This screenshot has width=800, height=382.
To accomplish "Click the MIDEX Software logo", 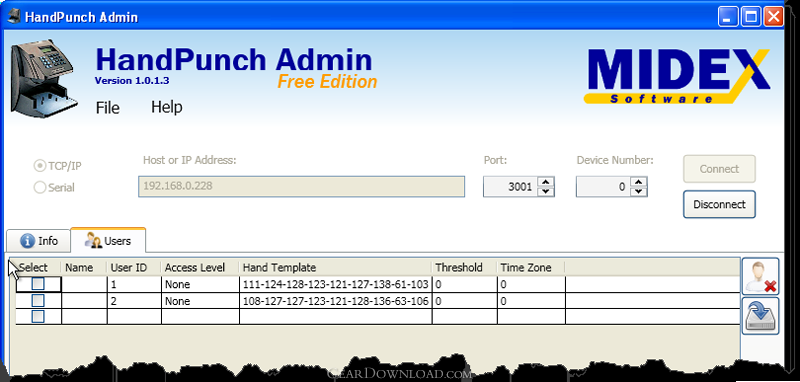I will click(677, 76).
